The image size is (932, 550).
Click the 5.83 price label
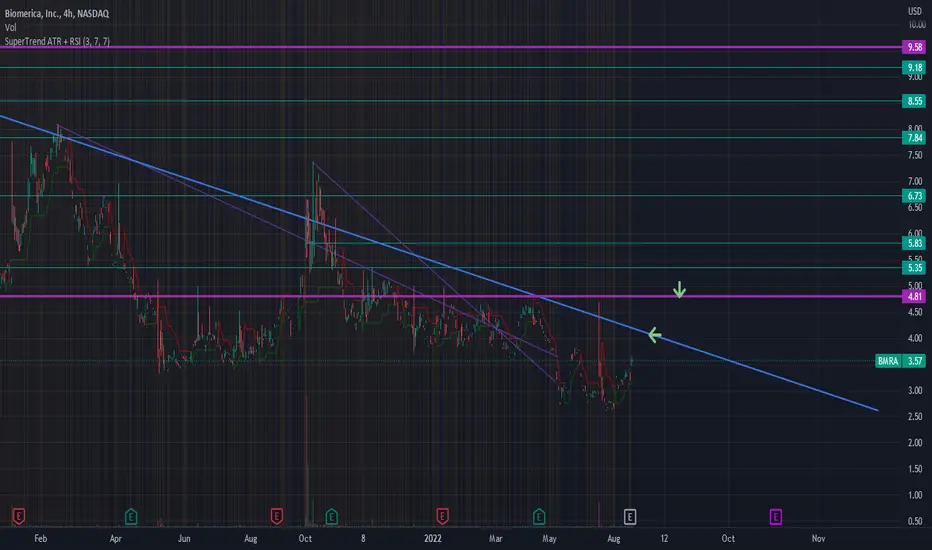(x=914, y=243)
